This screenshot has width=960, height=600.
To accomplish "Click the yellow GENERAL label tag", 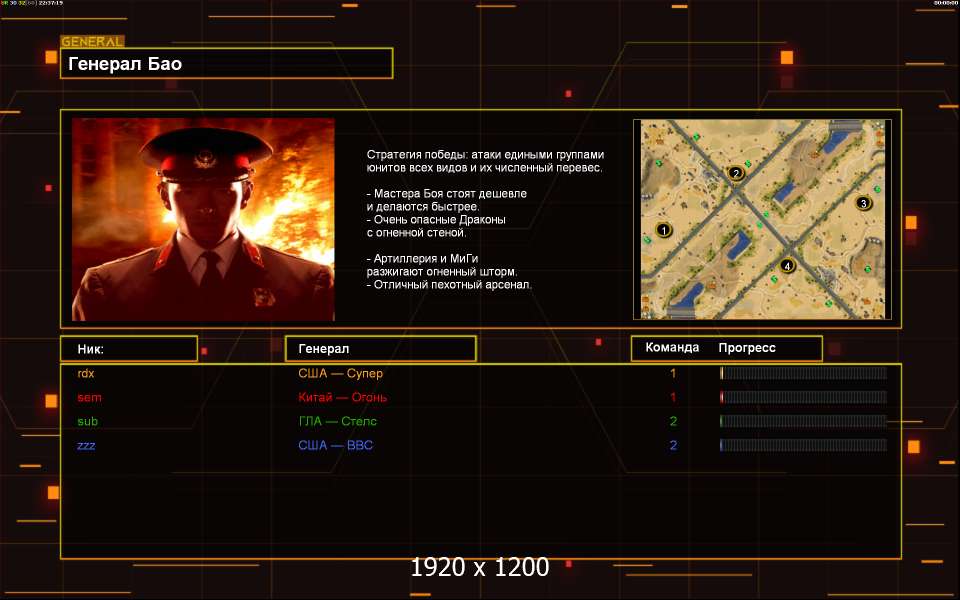I will pos(92,42).
